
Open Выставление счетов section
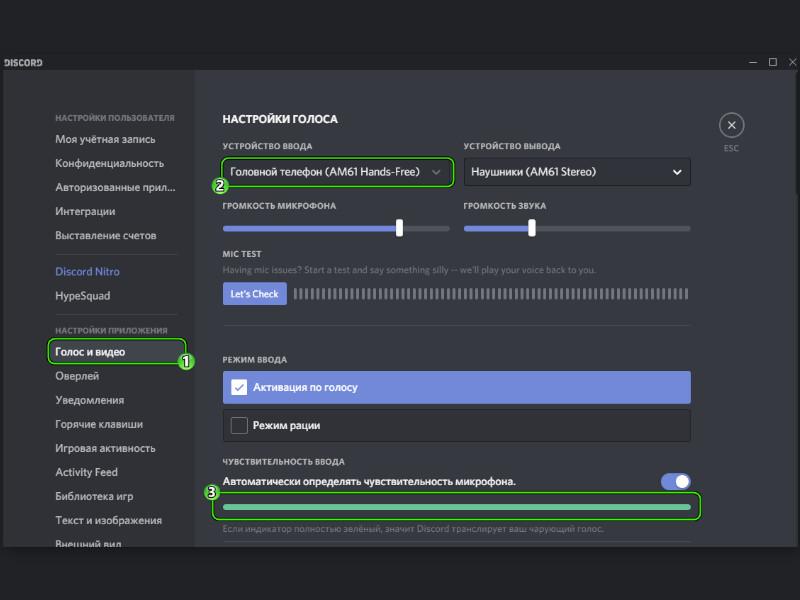tap(106, 235)
